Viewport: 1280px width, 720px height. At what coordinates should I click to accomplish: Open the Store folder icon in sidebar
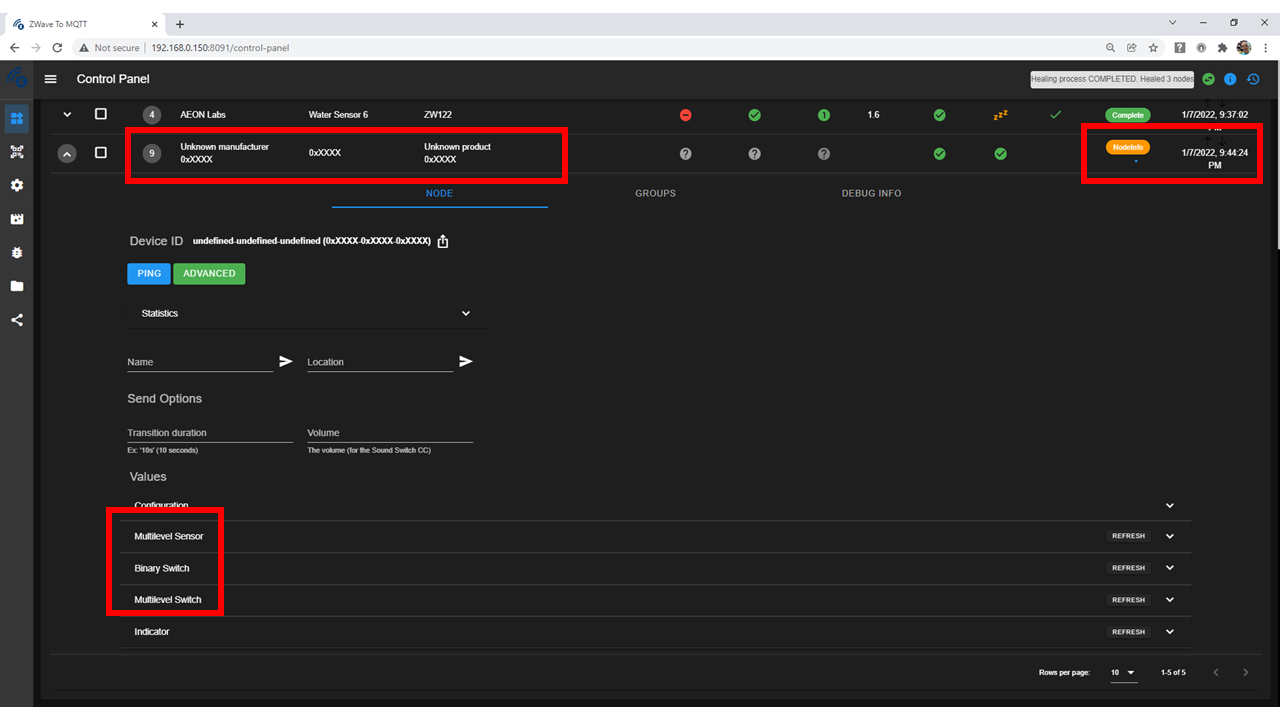click(x=17, y=286)
